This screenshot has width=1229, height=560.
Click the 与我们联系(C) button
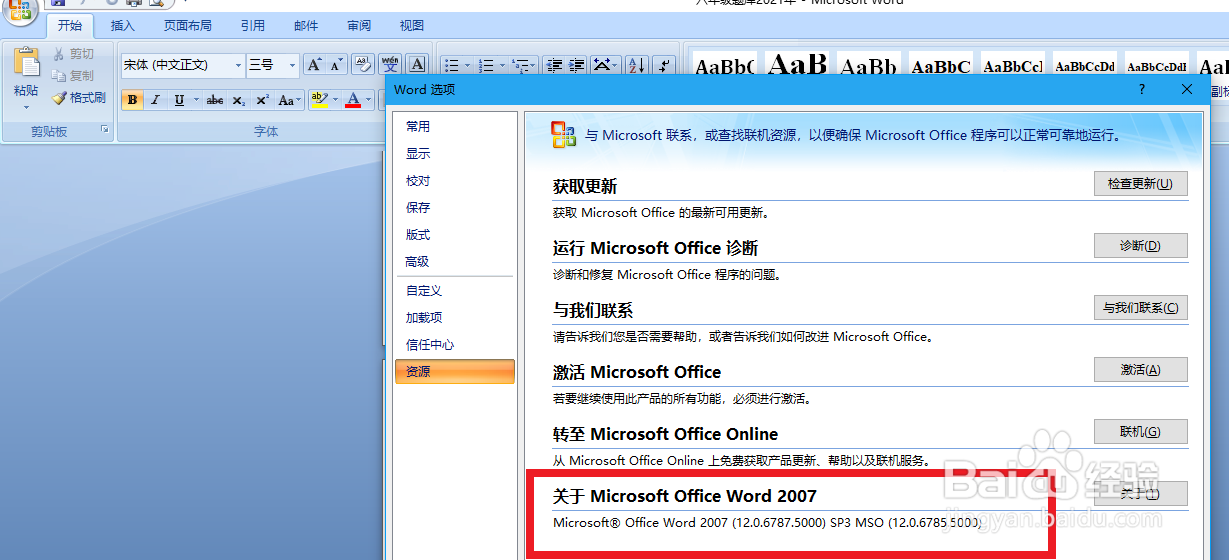(x=1141, y=308)
